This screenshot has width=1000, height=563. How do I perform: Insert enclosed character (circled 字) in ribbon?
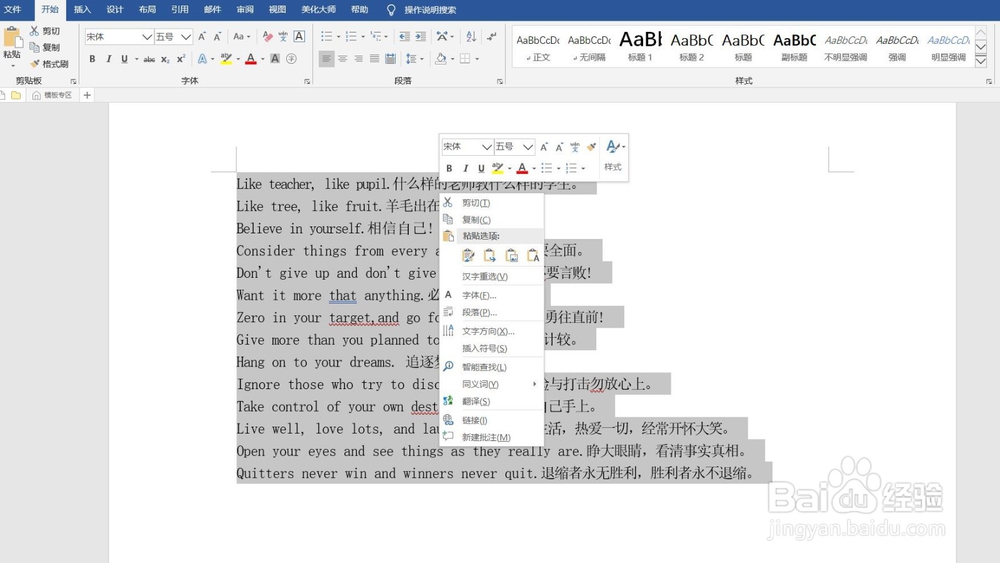click(291, 59)
